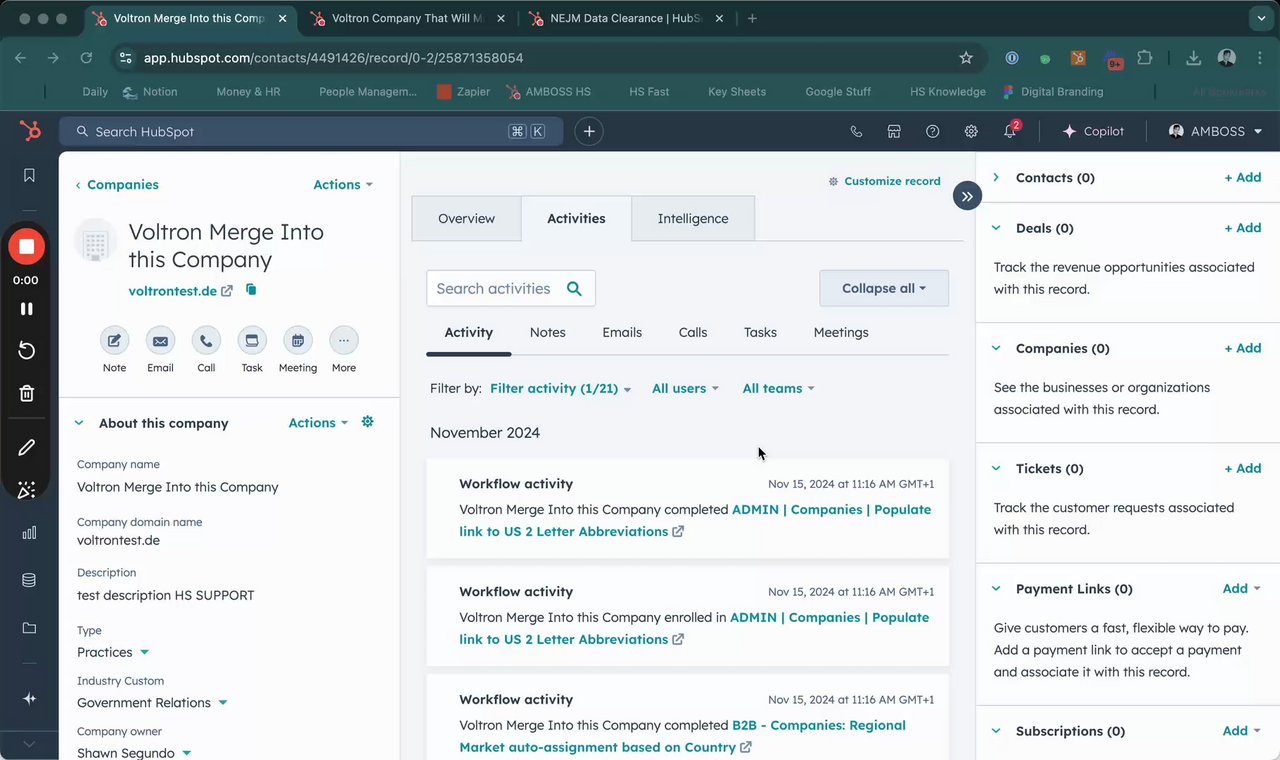Screen dimensions: 1280x760
Task: Collapse the Deals (0) section
Action: [996, 228]
